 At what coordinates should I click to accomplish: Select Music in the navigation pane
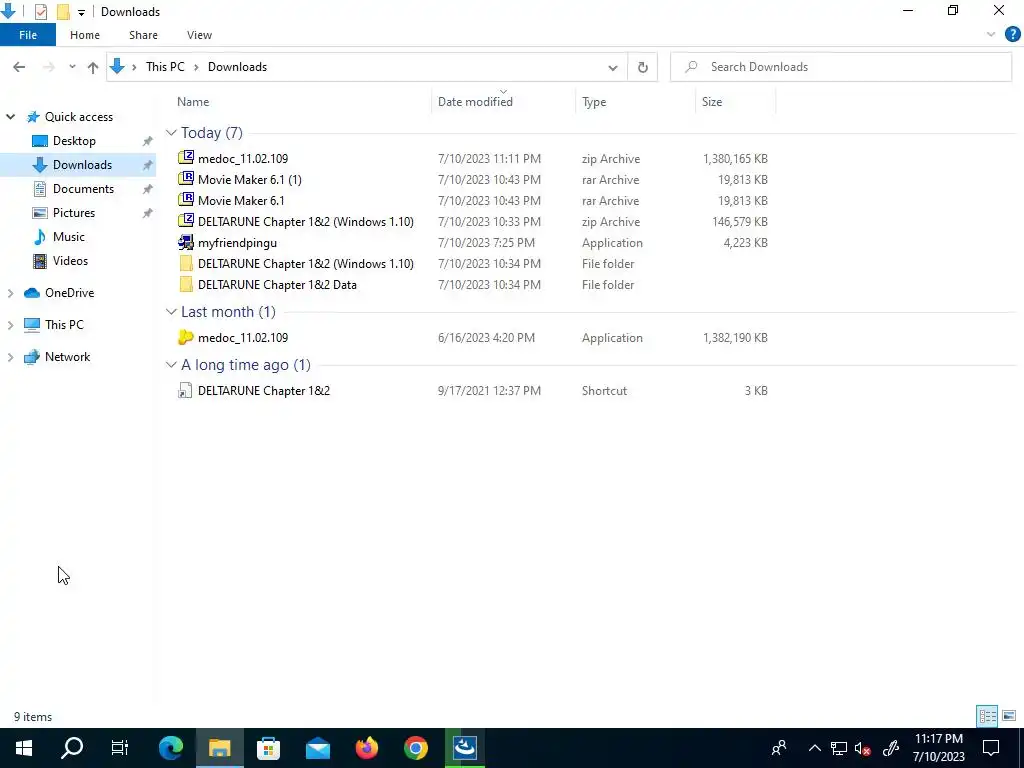click(x=69, y=237)
